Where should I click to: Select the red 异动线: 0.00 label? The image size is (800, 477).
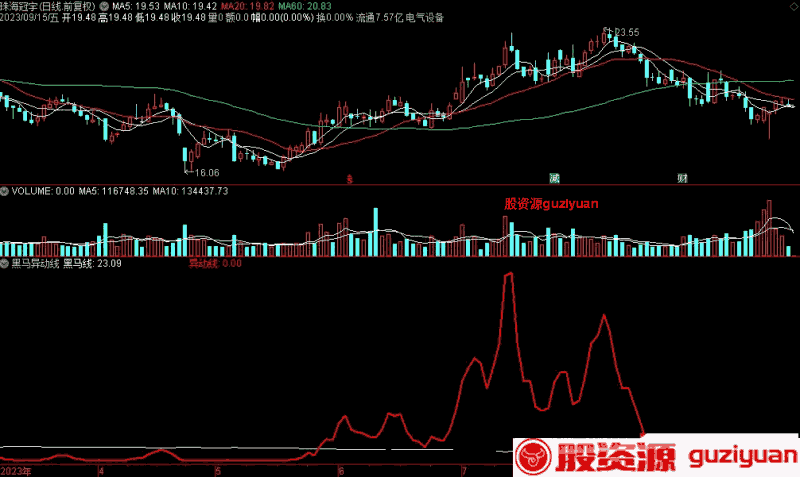pos(215,264)
